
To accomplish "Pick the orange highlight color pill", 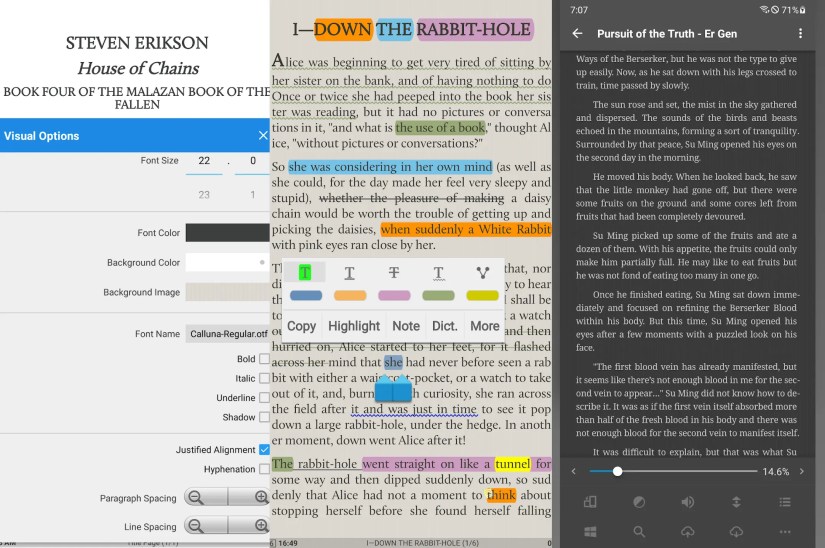I will click(350, 296).
